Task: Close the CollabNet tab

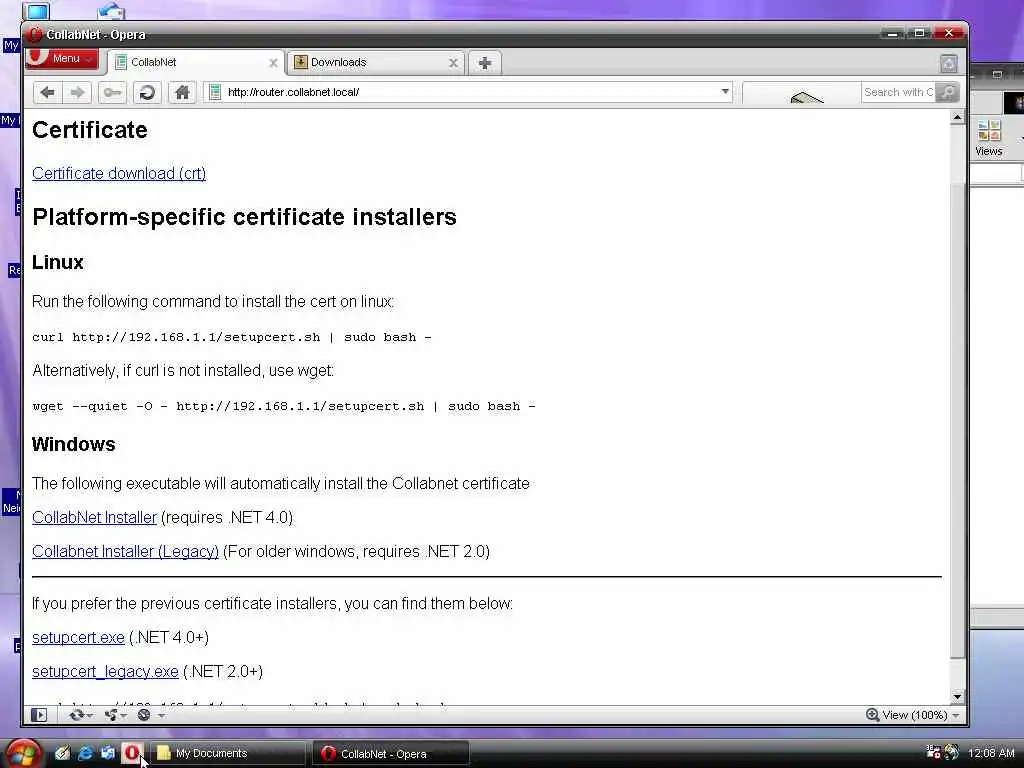Action: [x=273, y=63]
